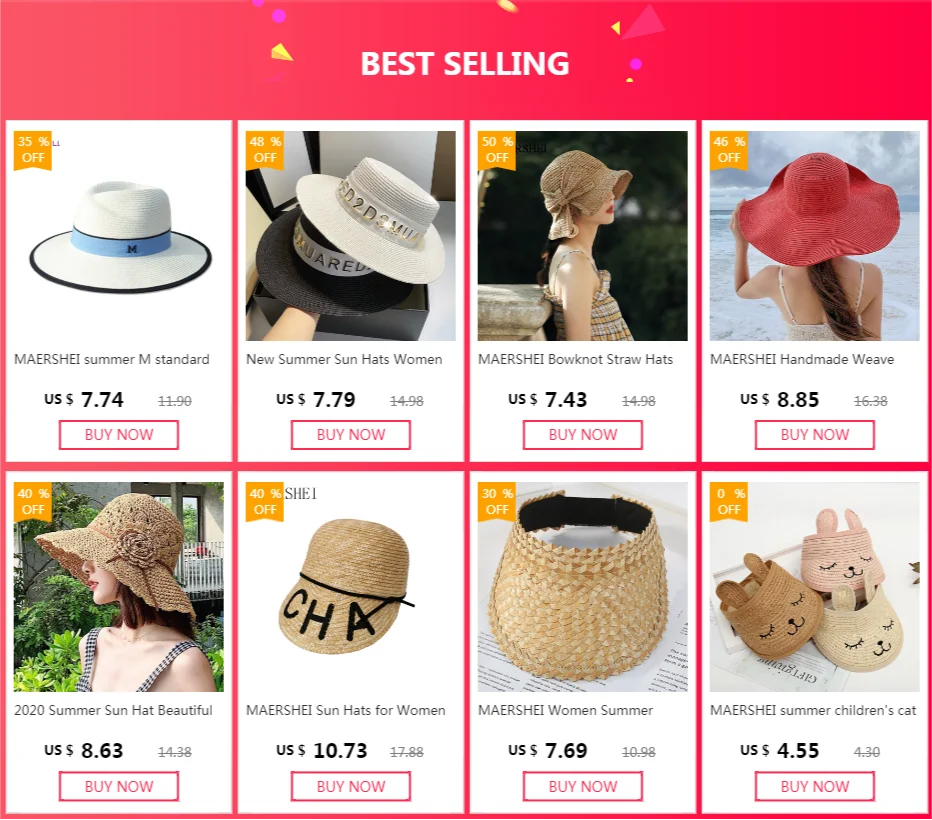The height and width of the screenshot is (820, 932).
Task: Open 2020 Summer Sun Hat Beautiful link
Action: (x=113, y=711)
